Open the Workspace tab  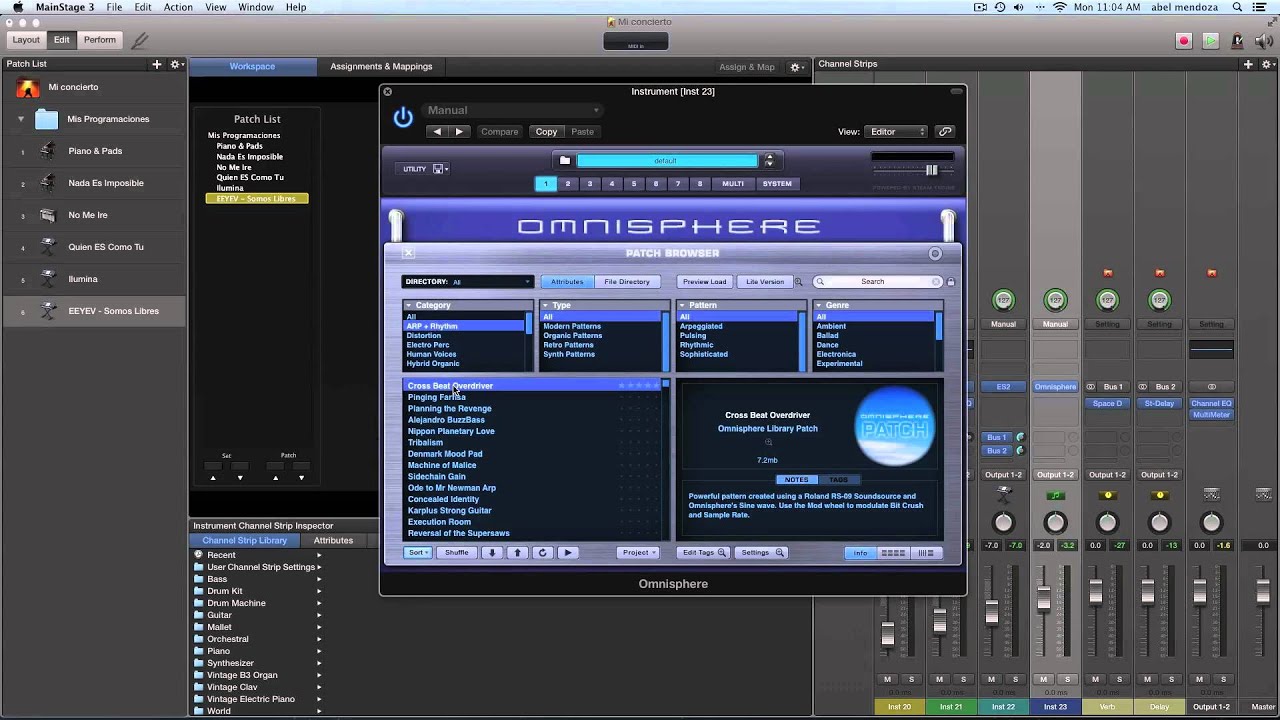(252, 67)
